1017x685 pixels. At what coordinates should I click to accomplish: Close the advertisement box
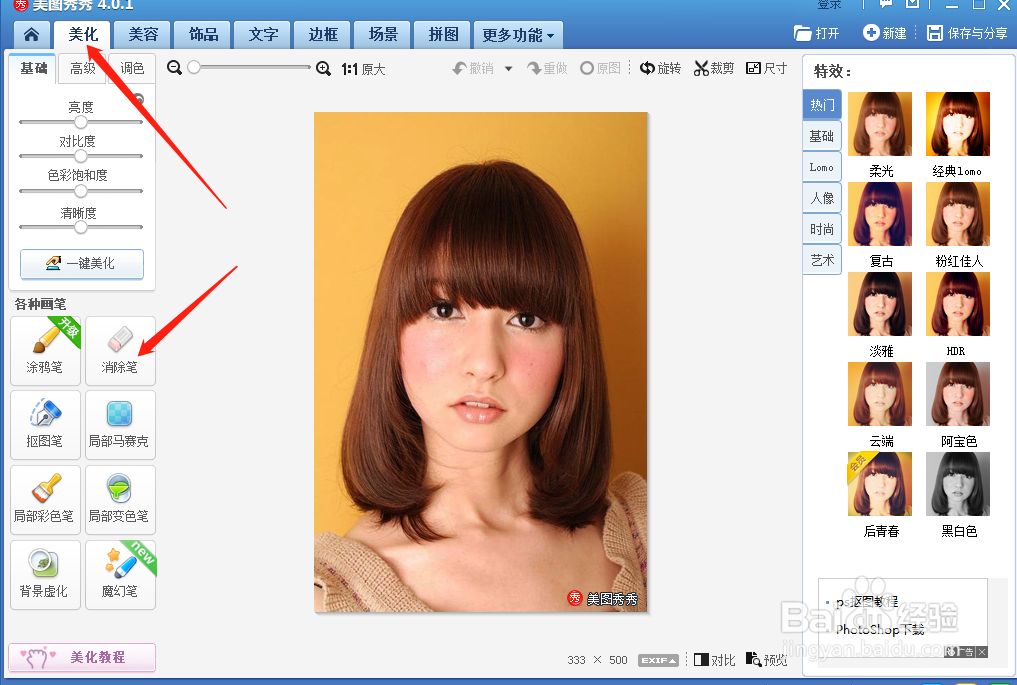983,652
